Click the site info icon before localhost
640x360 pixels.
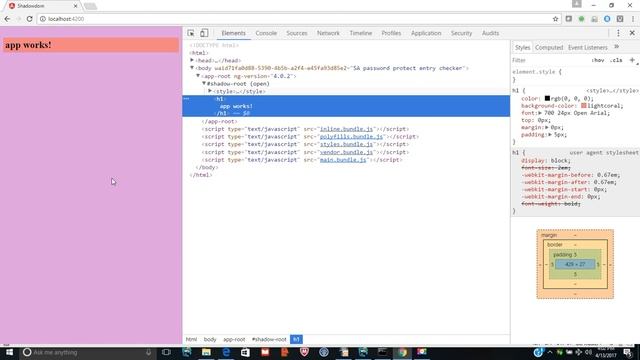point(42,19)
